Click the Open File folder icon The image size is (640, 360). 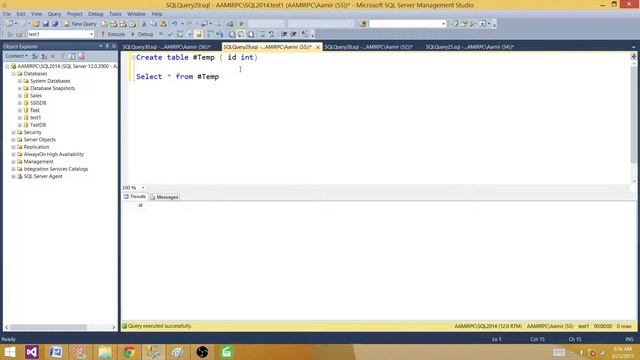(x=36, y=24)
